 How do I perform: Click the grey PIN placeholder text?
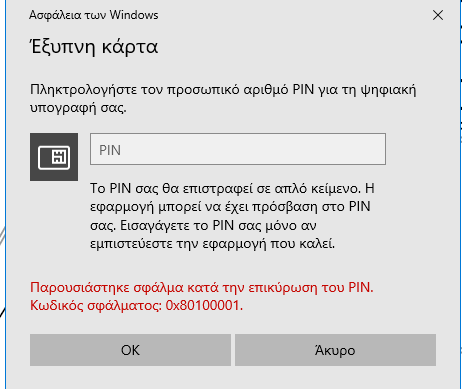tap(110, 150)
